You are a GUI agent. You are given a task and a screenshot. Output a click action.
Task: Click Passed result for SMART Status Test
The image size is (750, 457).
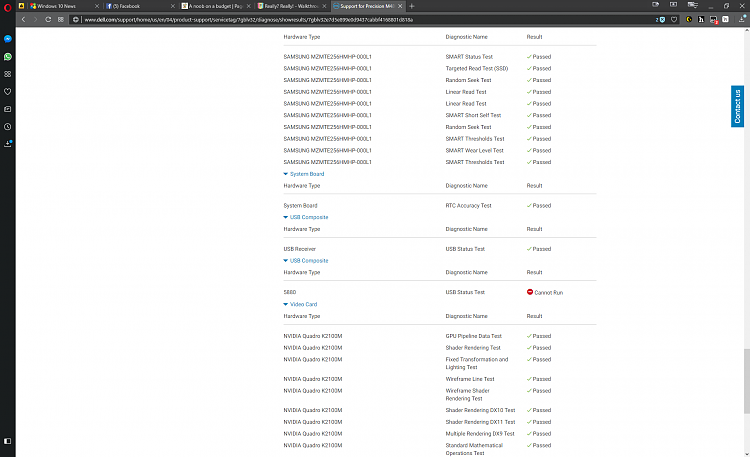539,56
